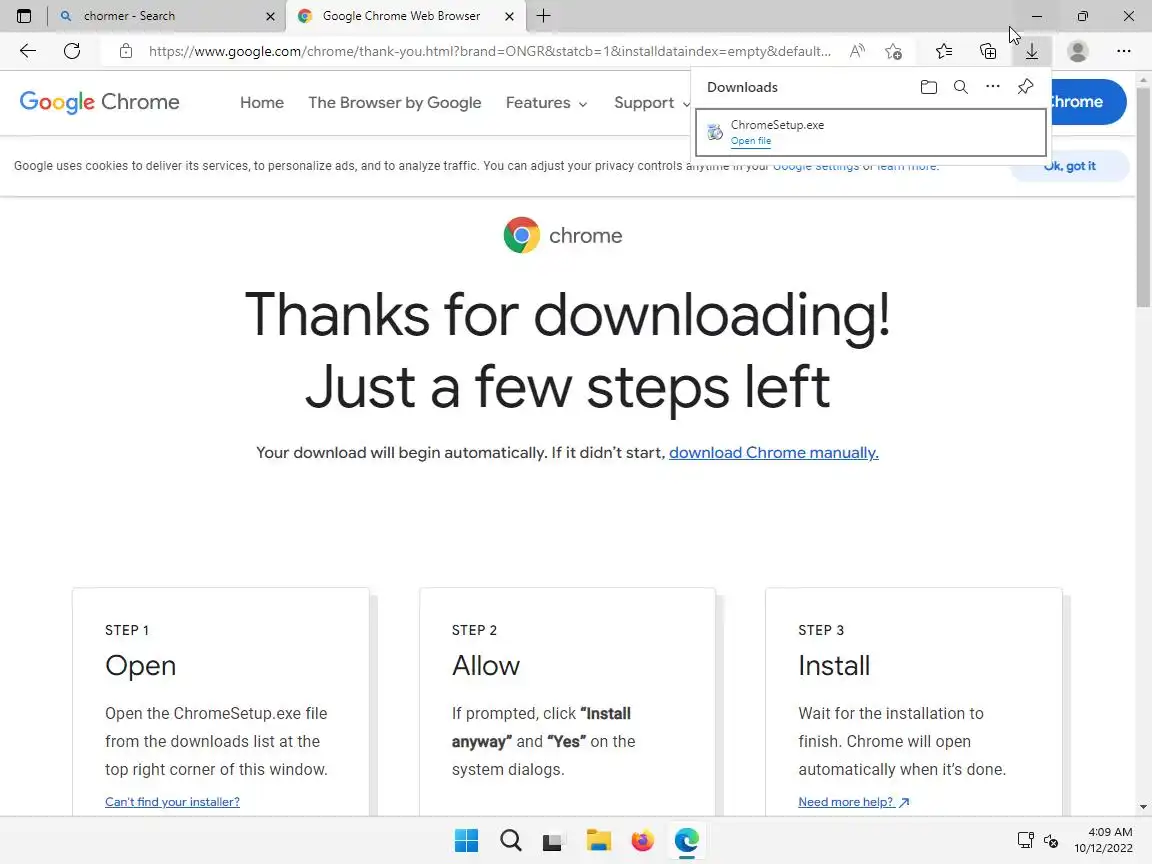Click the scrollbar down arrow

tap(1143, 807)
